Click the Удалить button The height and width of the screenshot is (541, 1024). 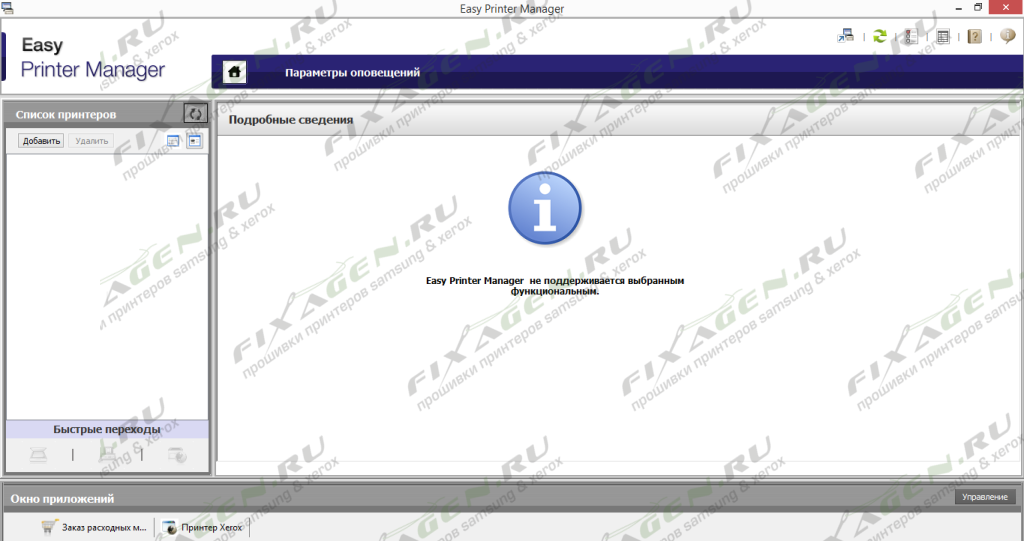[91, 140]
